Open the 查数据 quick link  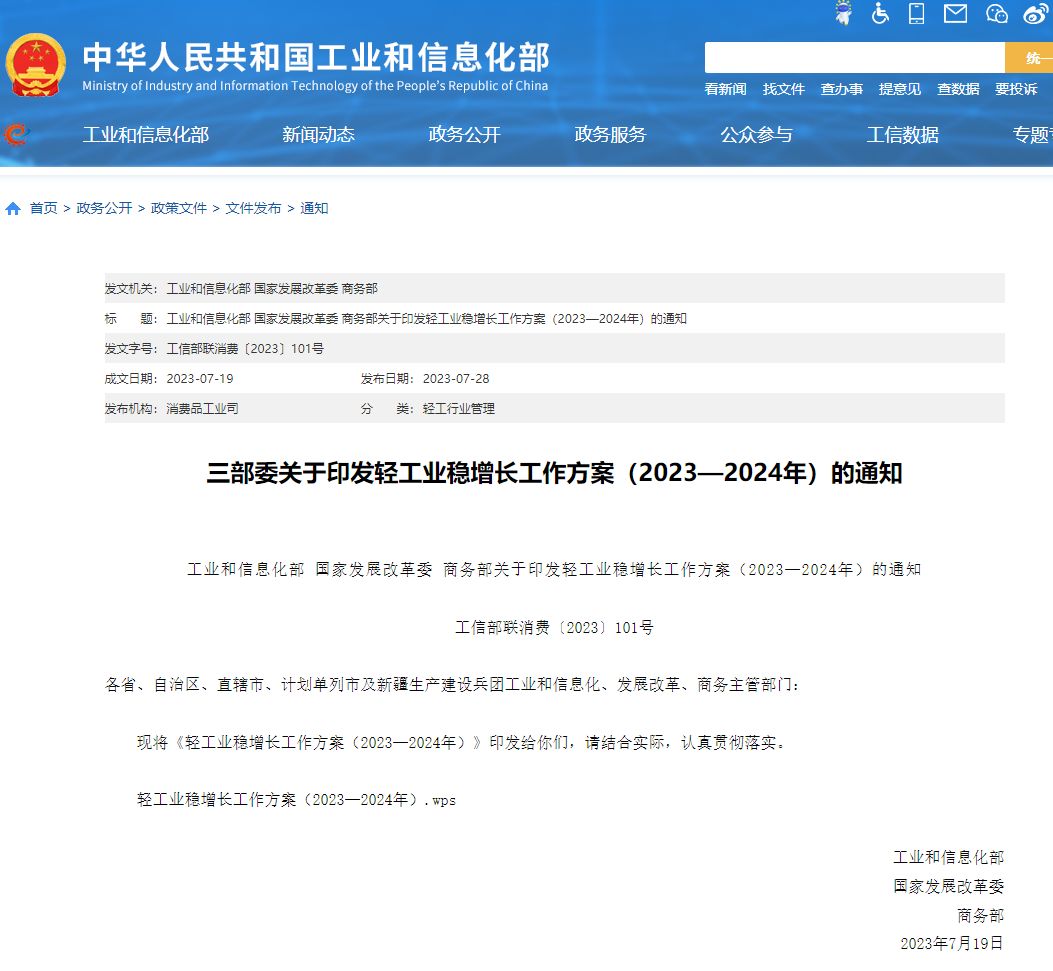[958, 89]
